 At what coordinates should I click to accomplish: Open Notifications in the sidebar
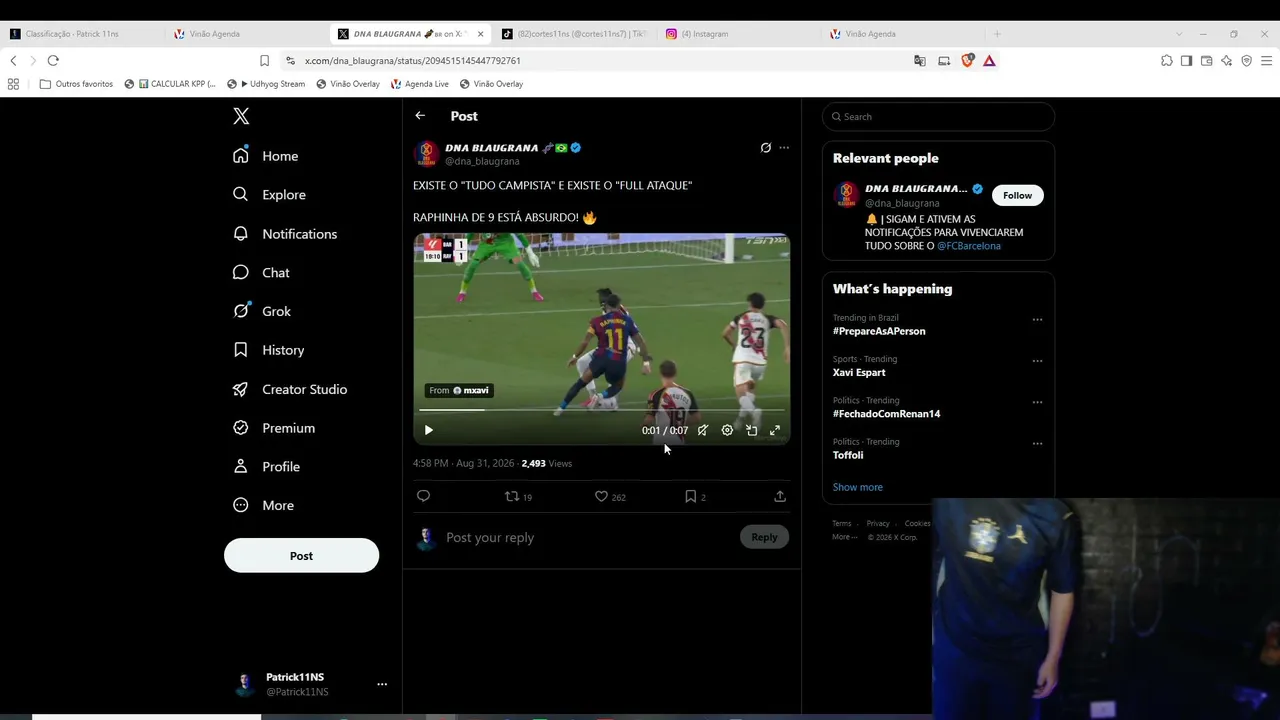coord(285,234)
